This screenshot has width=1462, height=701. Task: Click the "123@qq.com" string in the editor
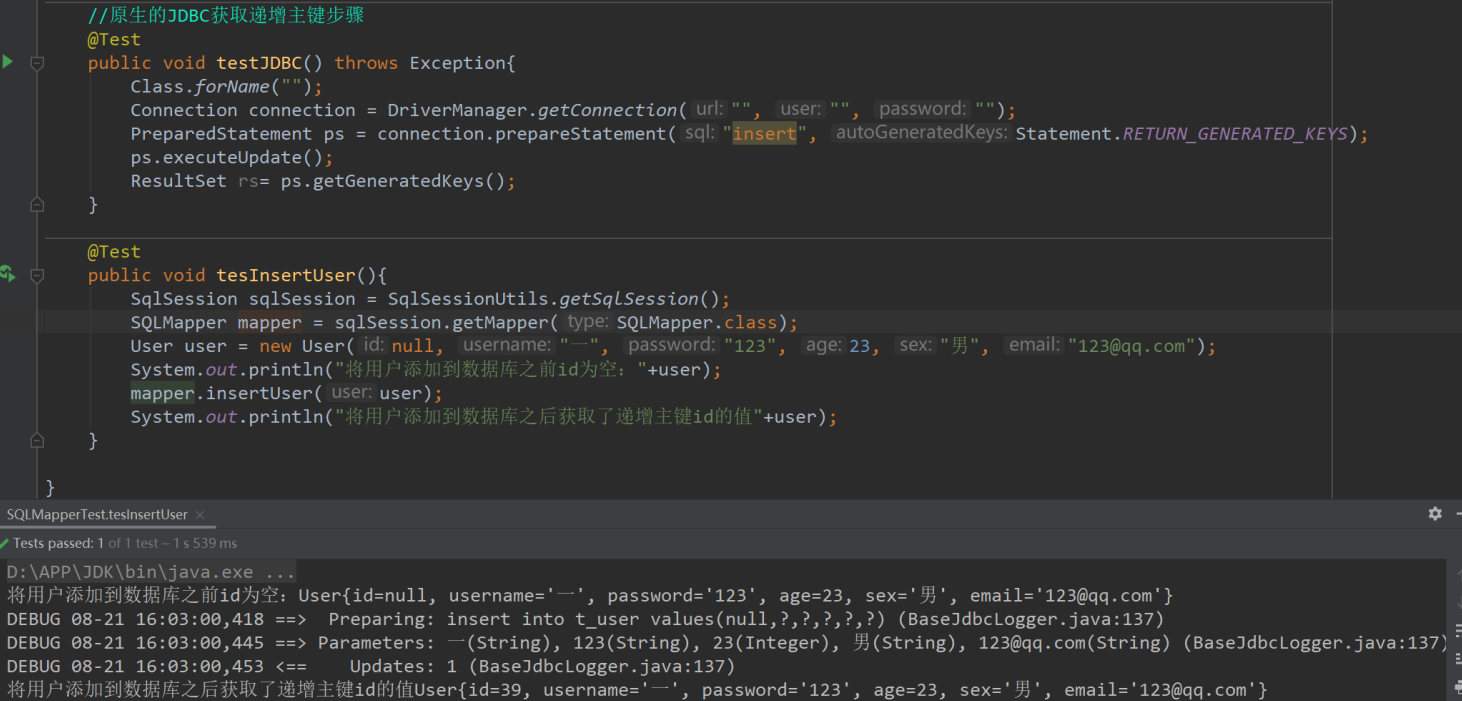(1132, 346)
